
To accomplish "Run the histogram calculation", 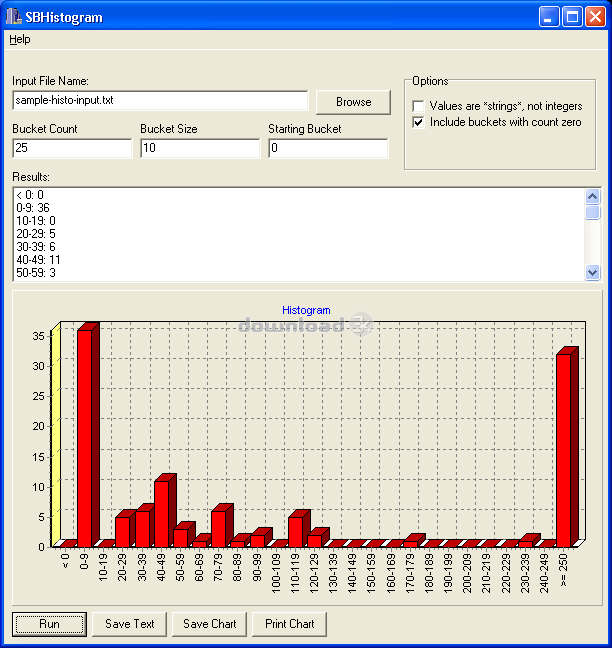I will [x=49, y=624].
